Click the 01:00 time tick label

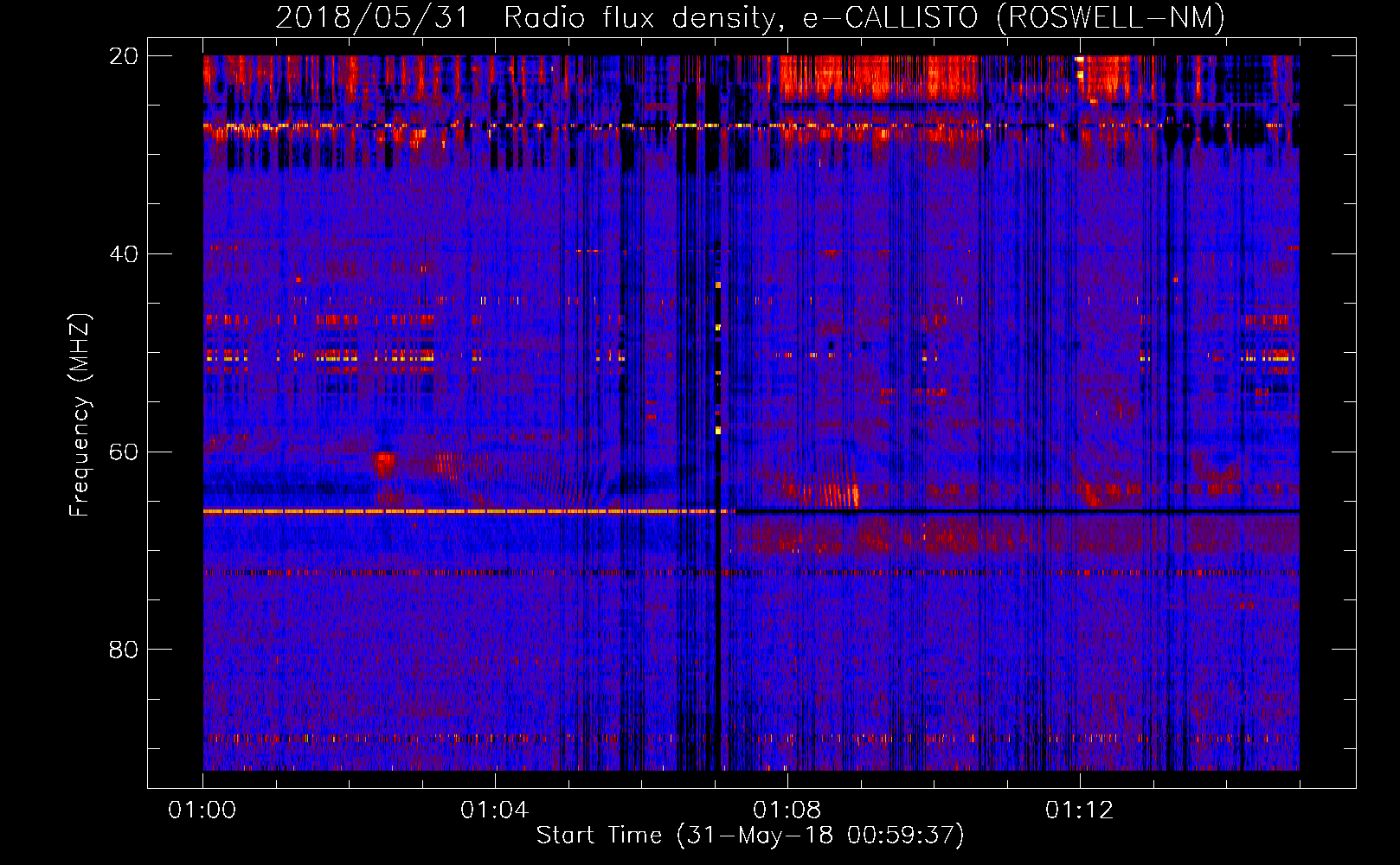202,811
